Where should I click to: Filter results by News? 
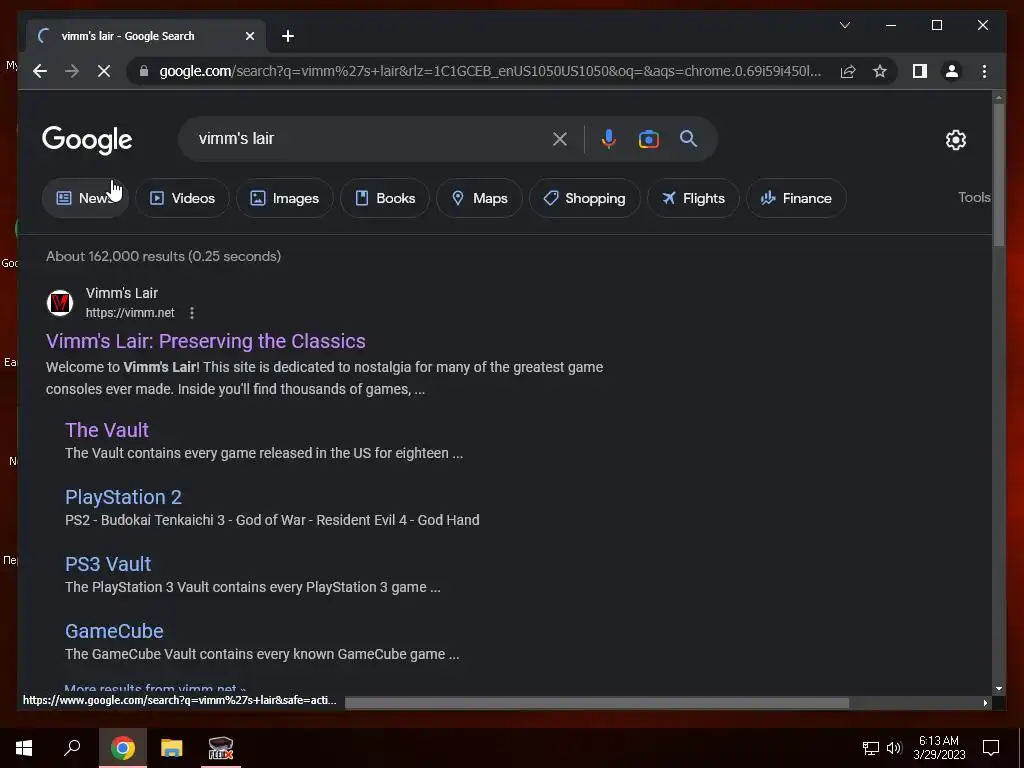[86, 198]
